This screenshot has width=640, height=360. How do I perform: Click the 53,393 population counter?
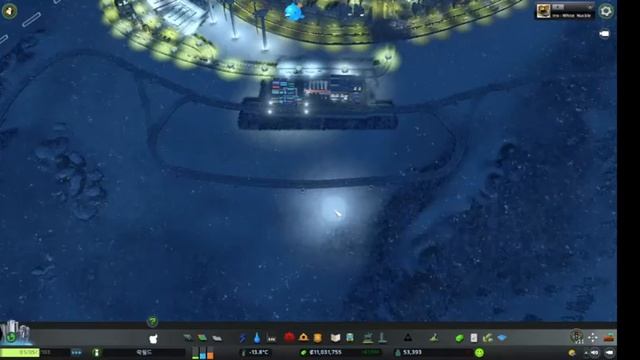click(x=412, y=352)
